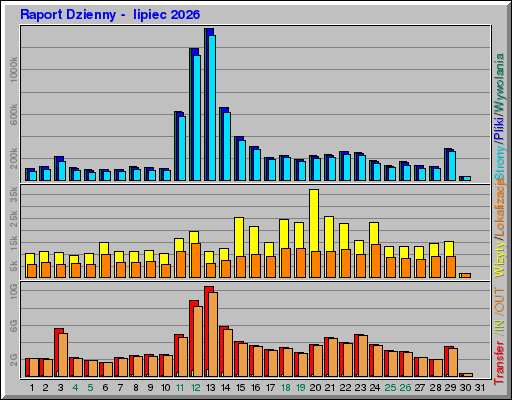The height and width of the screenshot is (400, 512).
Task: Select day 30 label on x-axis
Action: (x=466, y=388)
